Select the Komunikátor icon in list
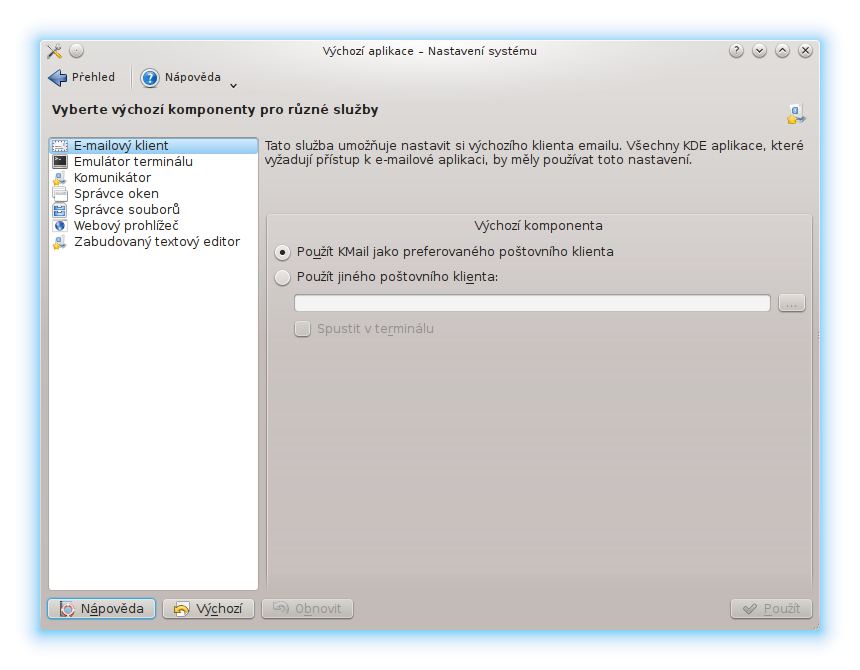The width and height of the screenshot is (860, 670). point(60,178)
